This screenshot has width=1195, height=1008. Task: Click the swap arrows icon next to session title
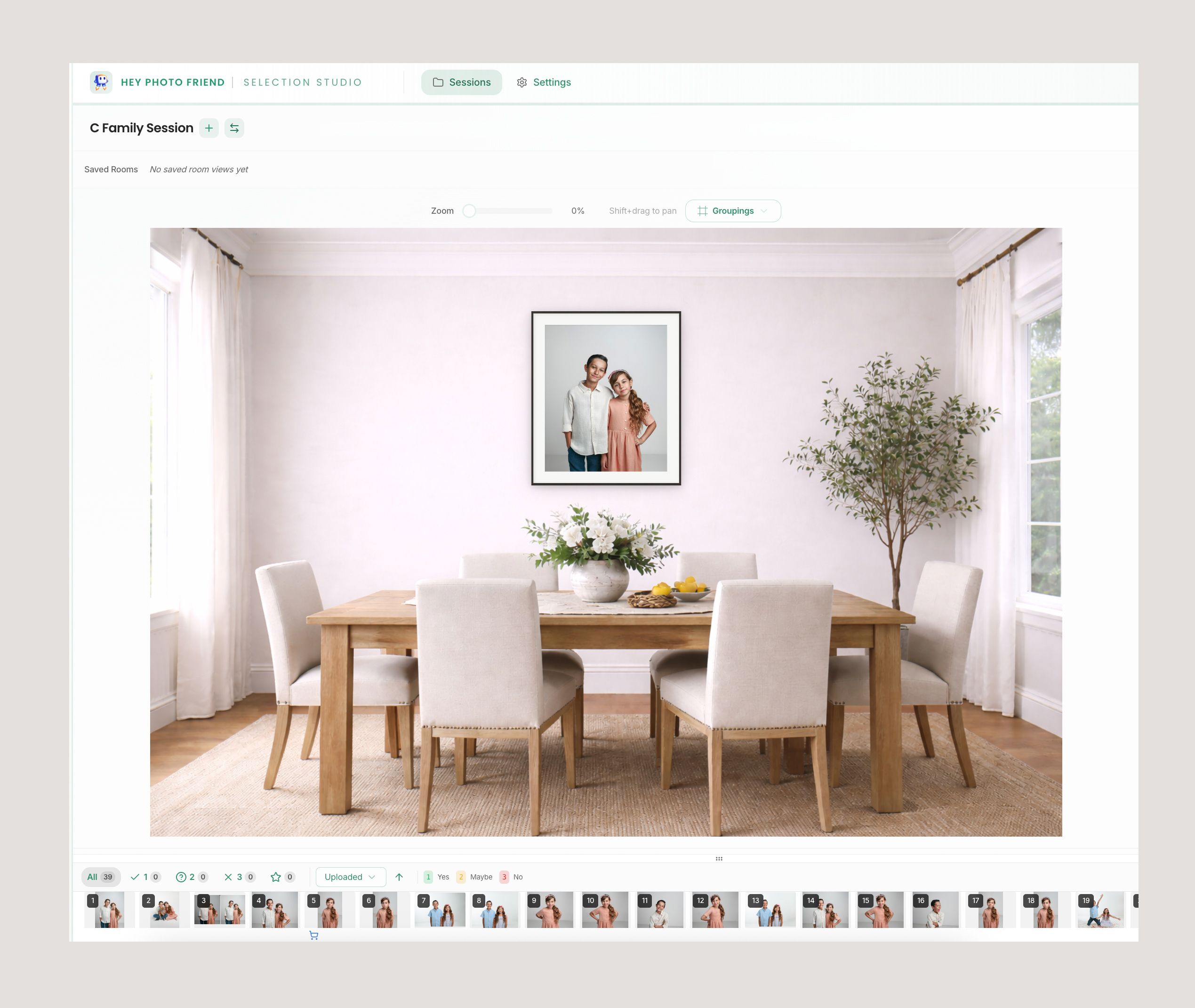tap(234, 128)
